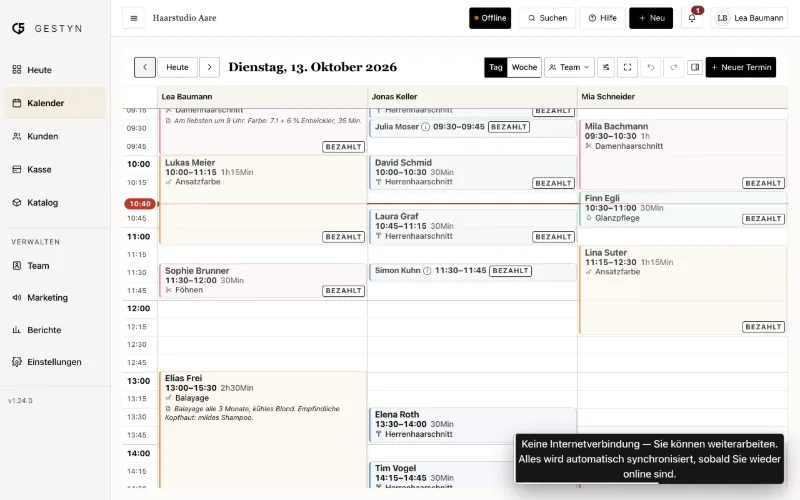
Task: Switch to Woche view
Action: (x=524, y=67)
